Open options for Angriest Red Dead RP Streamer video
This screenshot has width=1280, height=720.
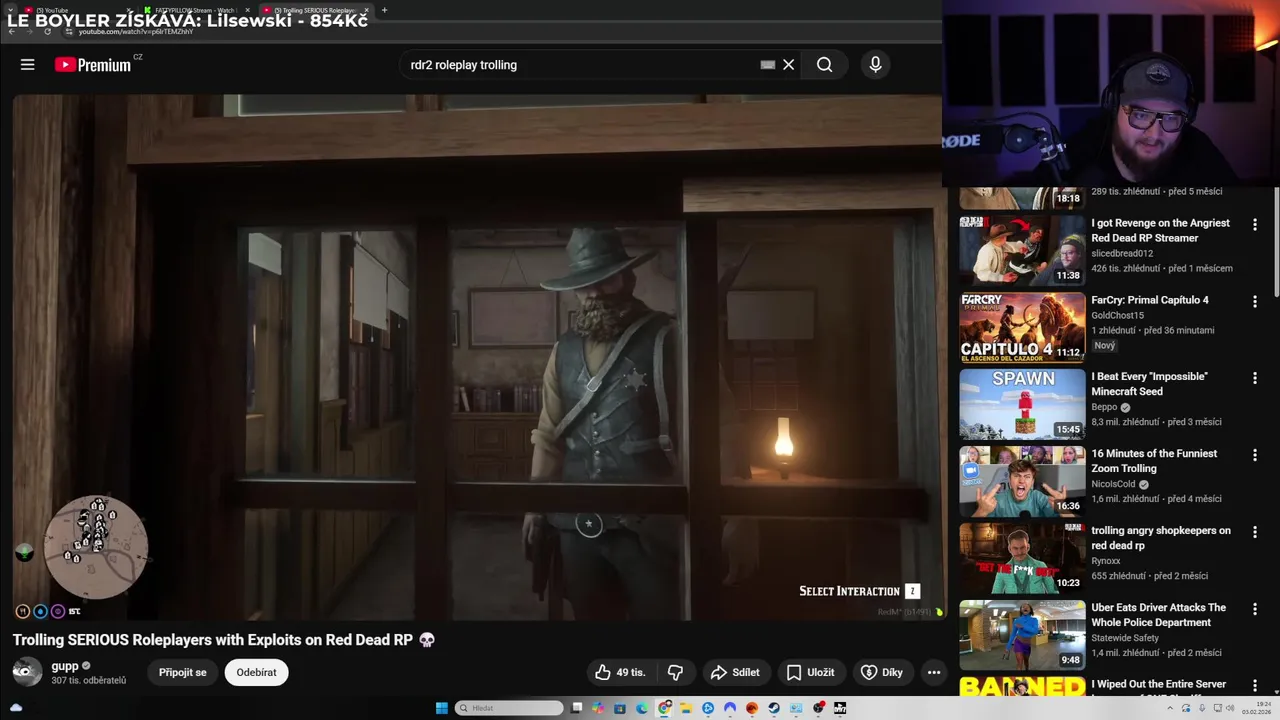coord(1254,225)
